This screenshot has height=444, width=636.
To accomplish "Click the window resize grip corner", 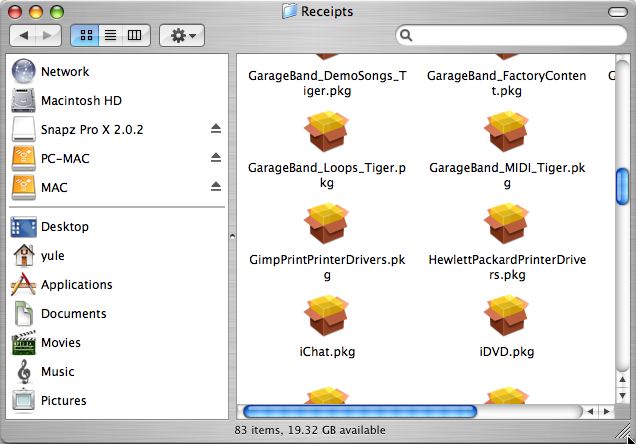I will point(623,432).
